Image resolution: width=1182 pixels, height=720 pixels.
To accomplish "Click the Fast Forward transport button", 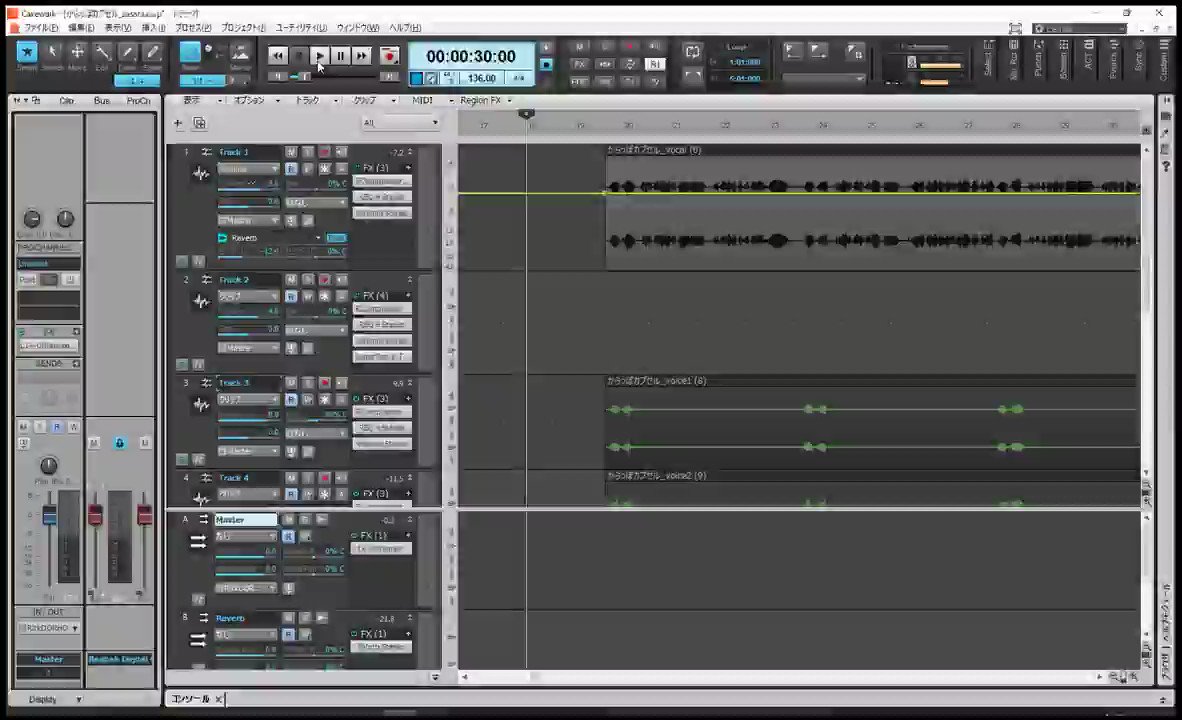I will pos(361,56).
